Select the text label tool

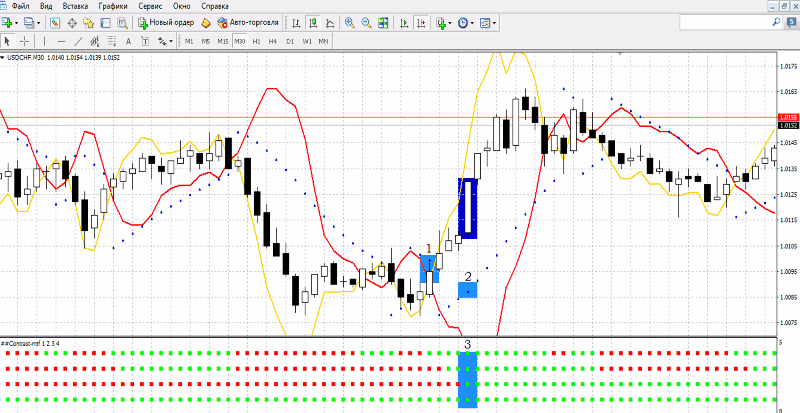(128, 41)
